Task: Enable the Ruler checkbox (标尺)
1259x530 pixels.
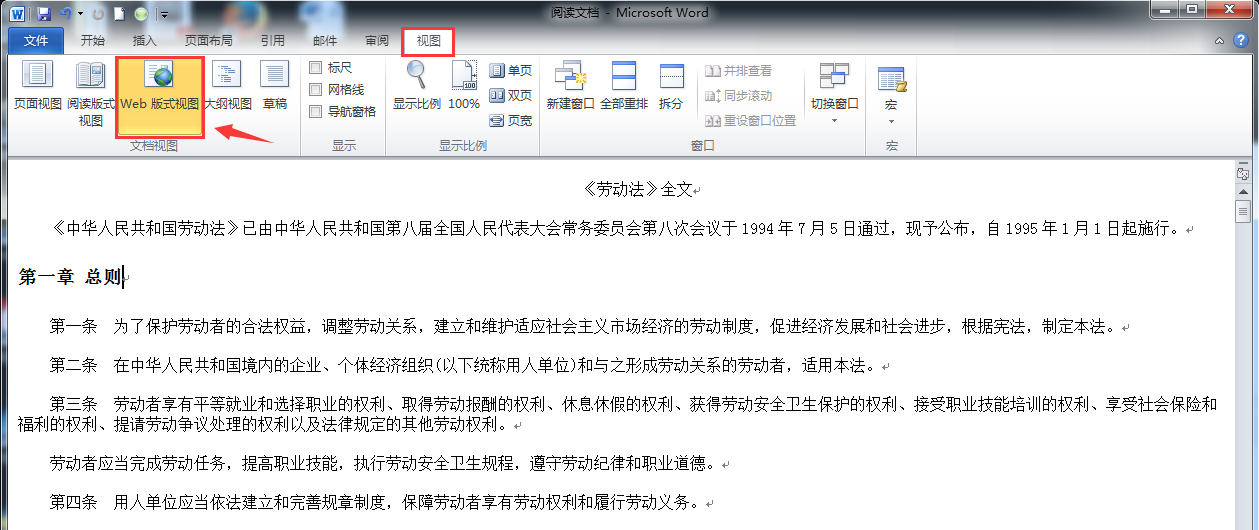Action: pyautogui.click(x=316, y=68)
